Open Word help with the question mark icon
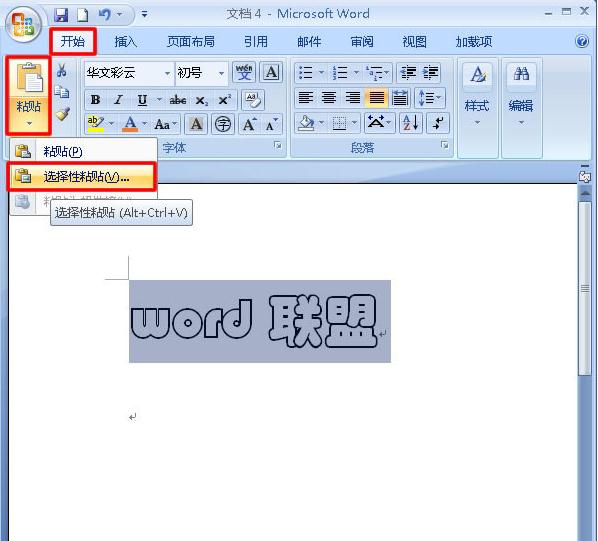Screen dimensions: 598x541 (582, 41)
